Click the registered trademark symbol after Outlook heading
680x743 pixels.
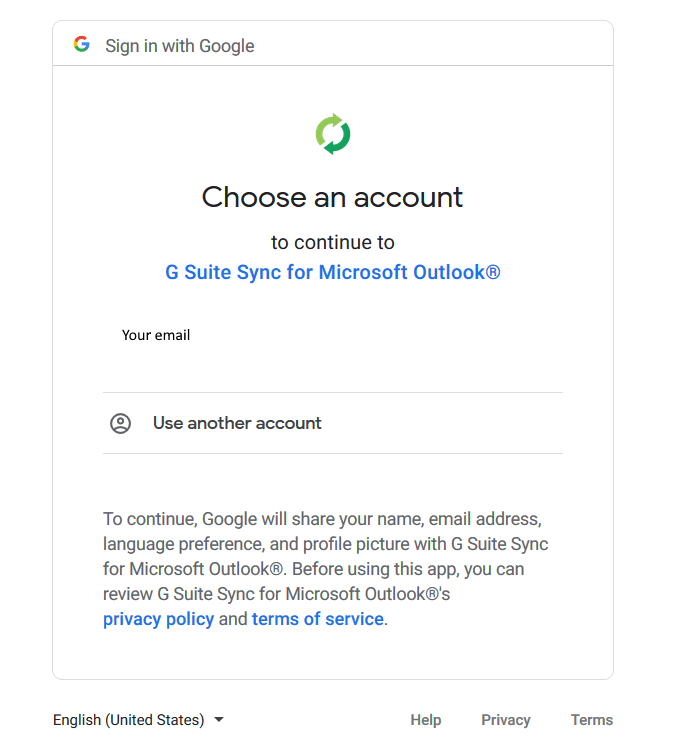pyautogui.click(x=493, y=271)
